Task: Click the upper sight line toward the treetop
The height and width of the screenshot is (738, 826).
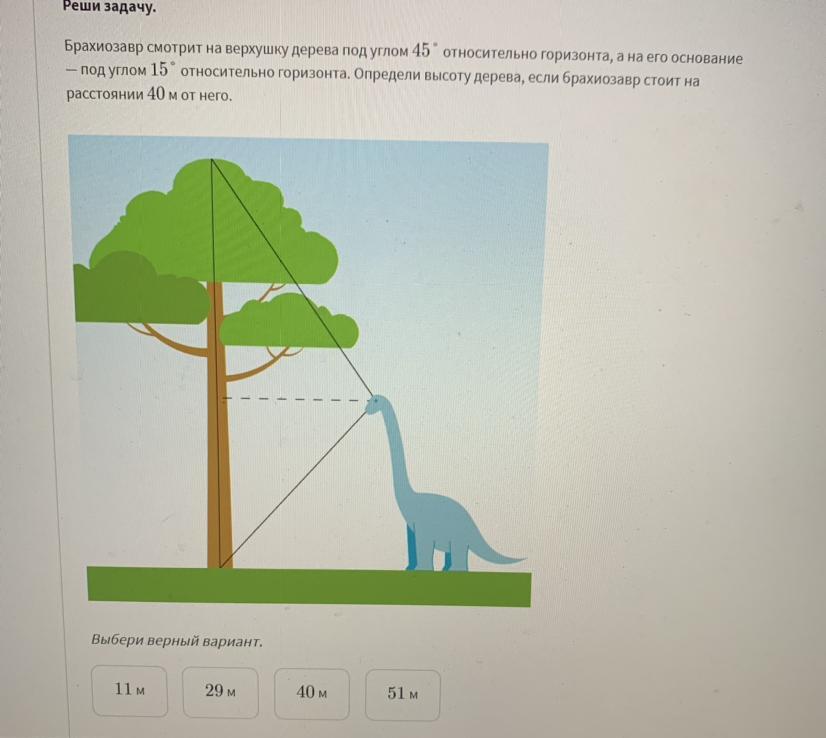Action: [292, 278]
